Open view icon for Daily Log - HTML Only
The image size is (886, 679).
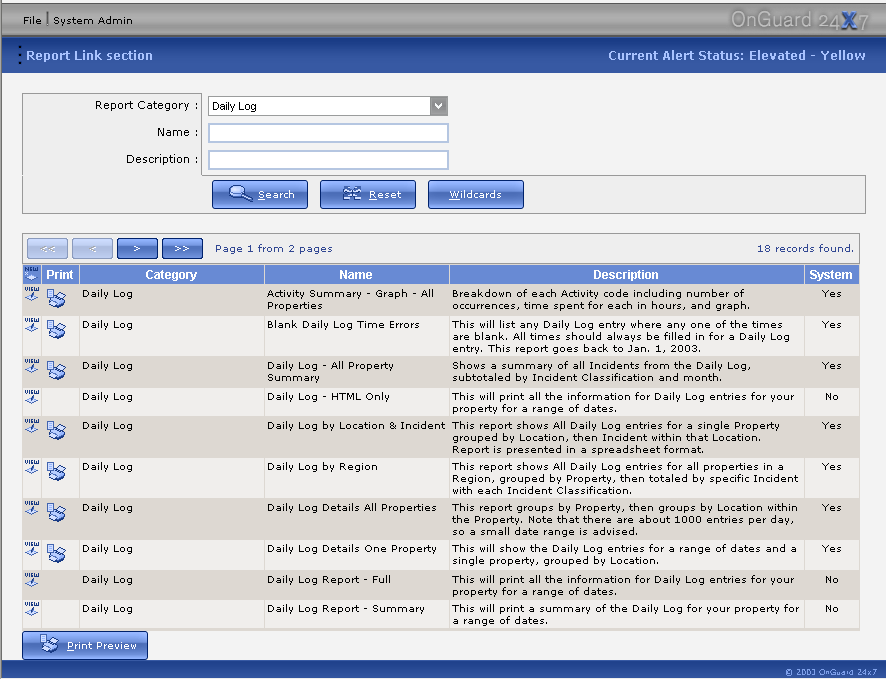[x=32, y=397]
